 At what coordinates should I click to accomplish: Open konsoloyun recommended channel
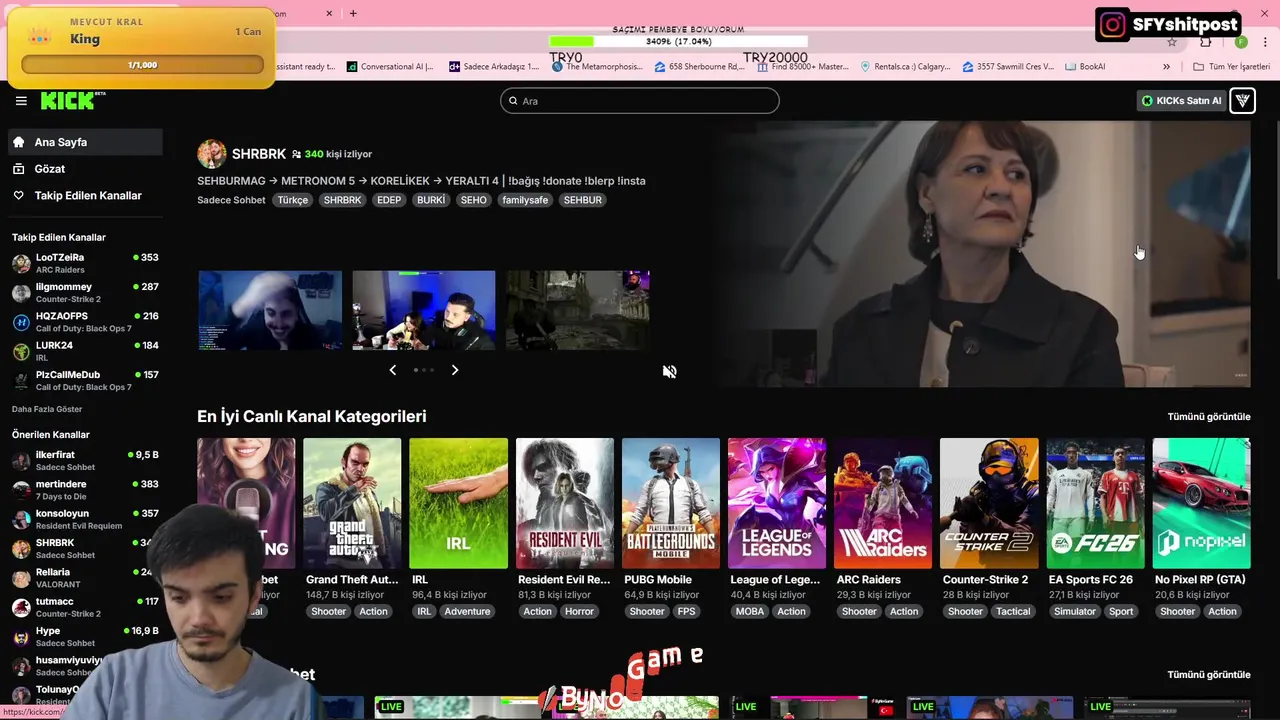(x=85, y=519)
